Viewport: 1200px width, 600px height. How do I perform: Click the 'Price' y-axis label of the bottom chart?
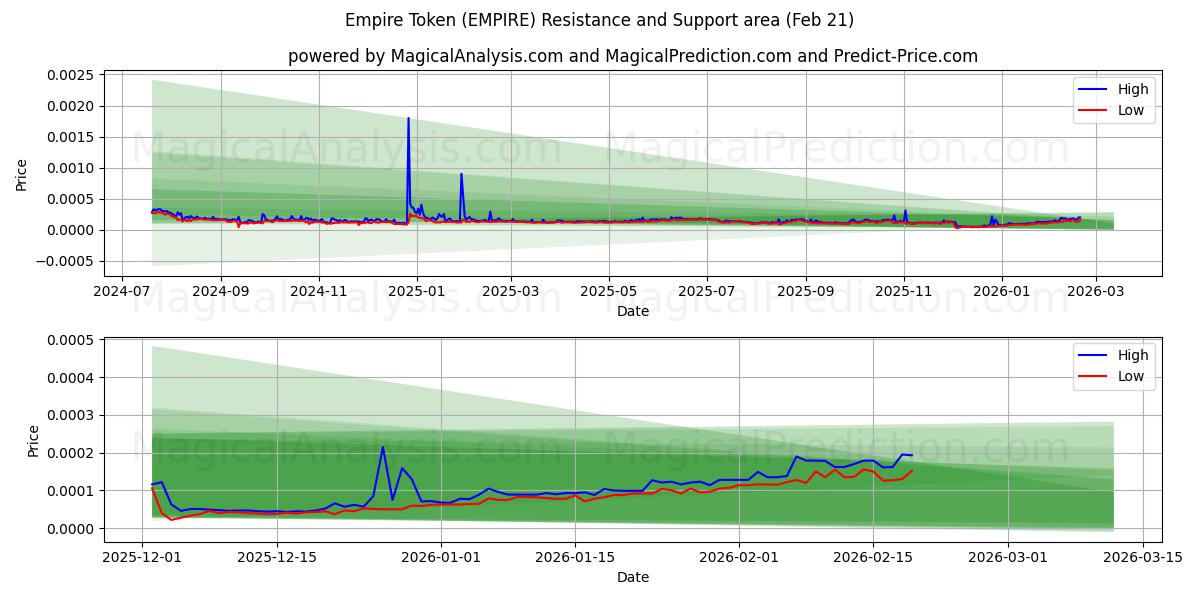coord(34,440)
